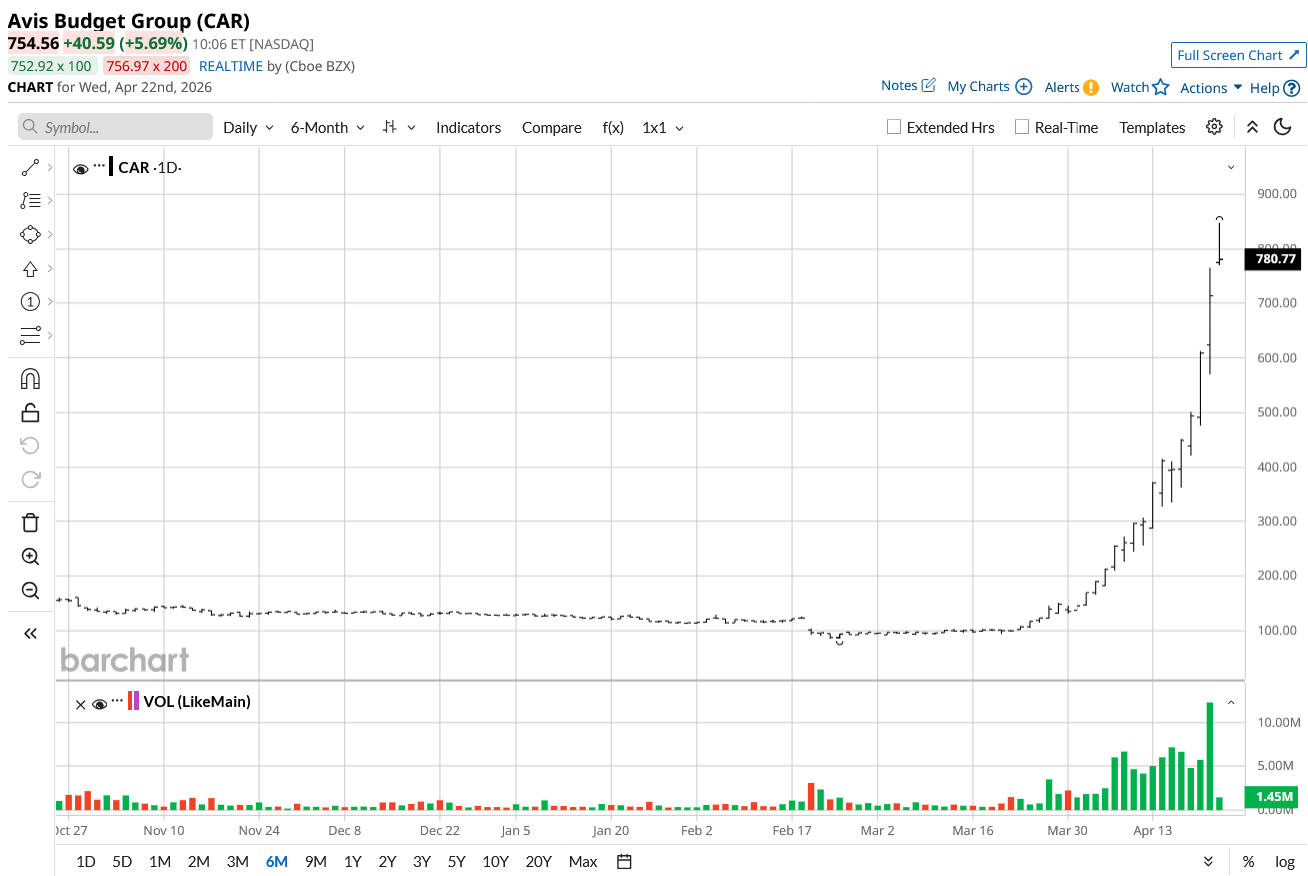Image resolution: width=1308 pixels, height=876 pixels.
Task: Open the f(x) expressions menu
Action: coord(613,127)
